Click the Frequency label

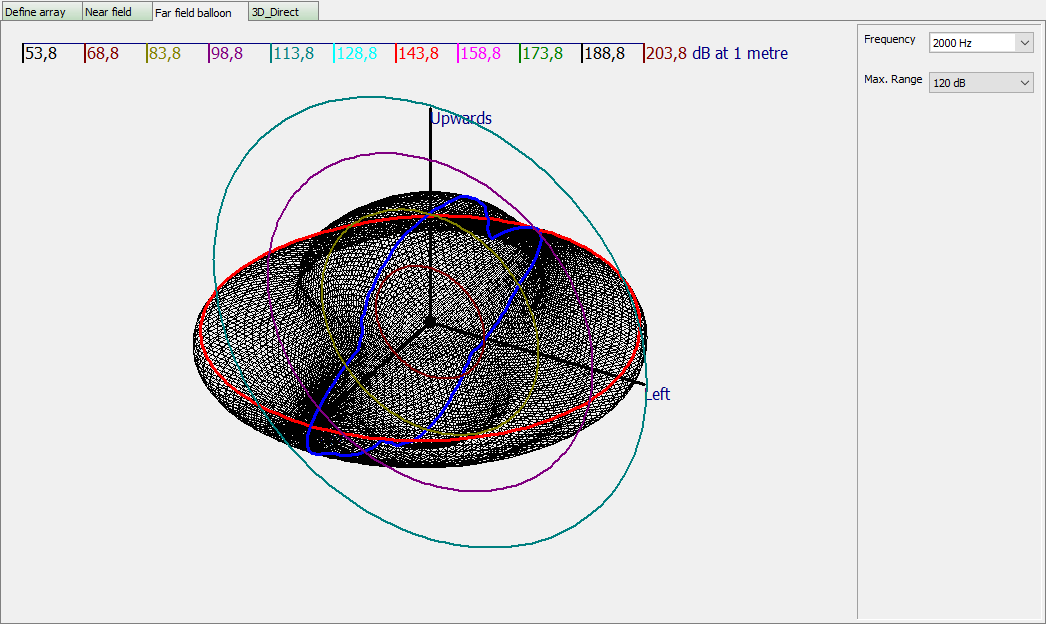889,39
